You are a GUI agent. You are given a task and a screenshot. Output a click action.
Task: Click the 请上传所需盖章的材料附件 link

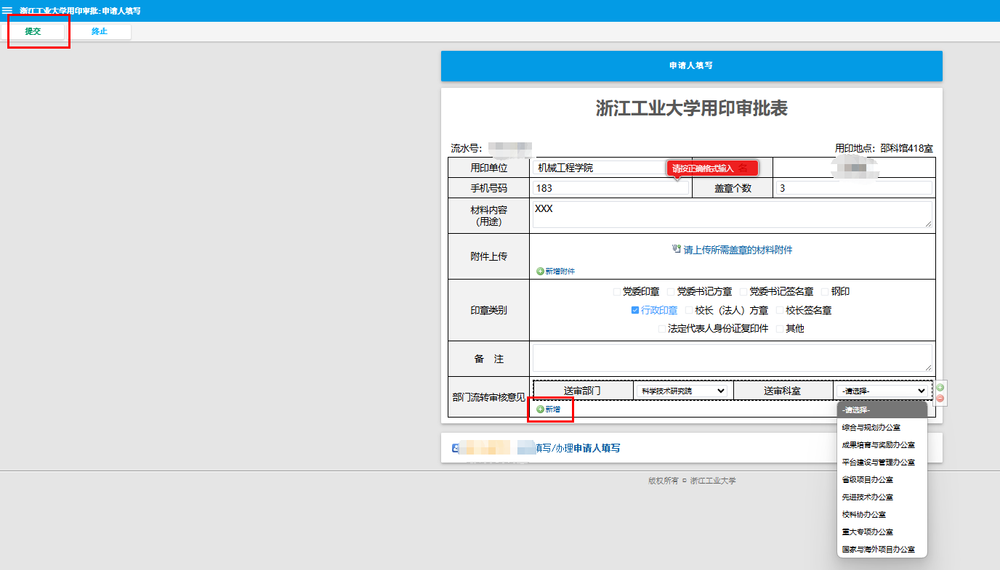(744, 249)
